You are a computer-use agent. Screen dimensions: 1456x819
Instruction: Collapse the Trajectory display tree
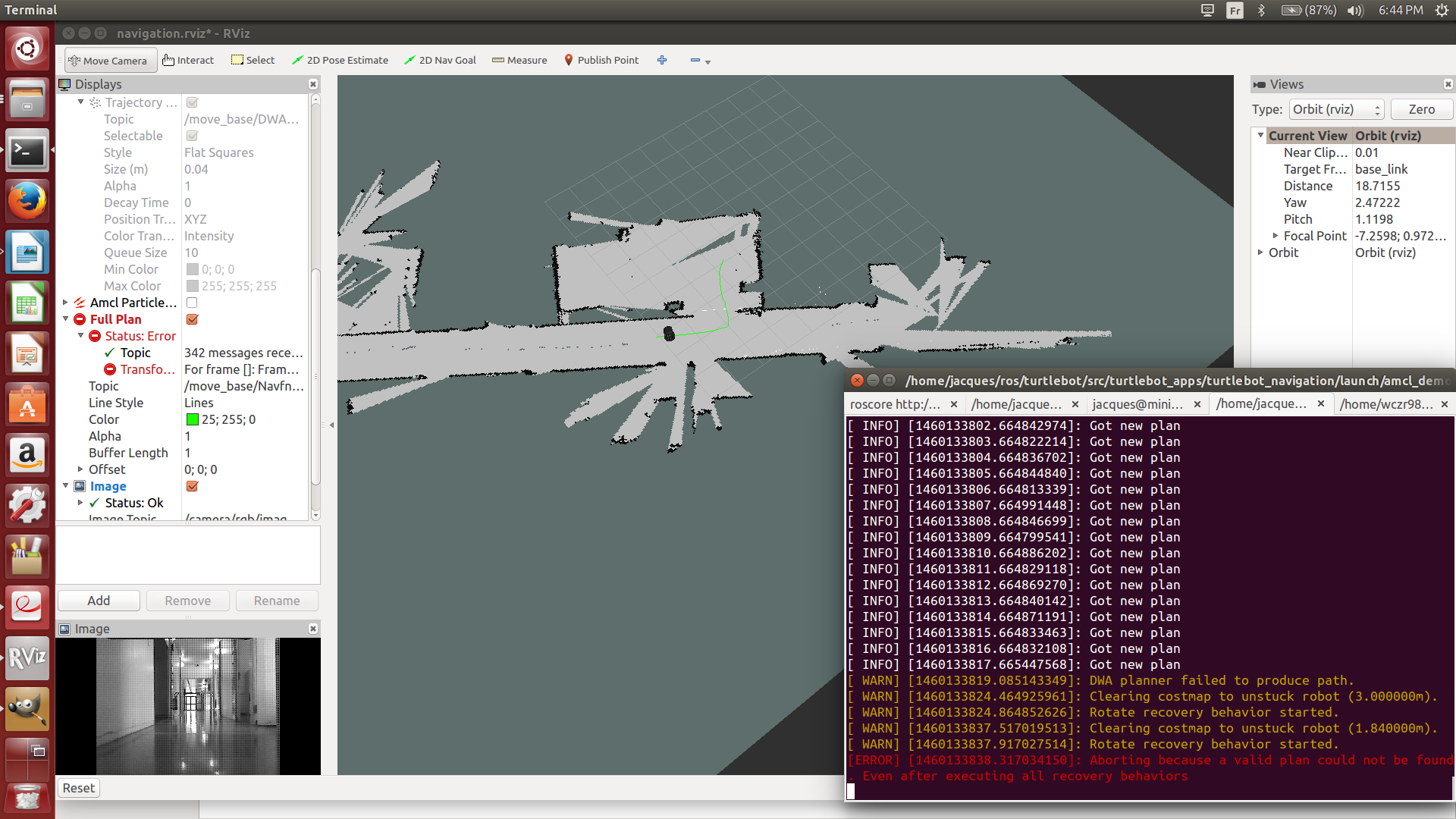80,102
